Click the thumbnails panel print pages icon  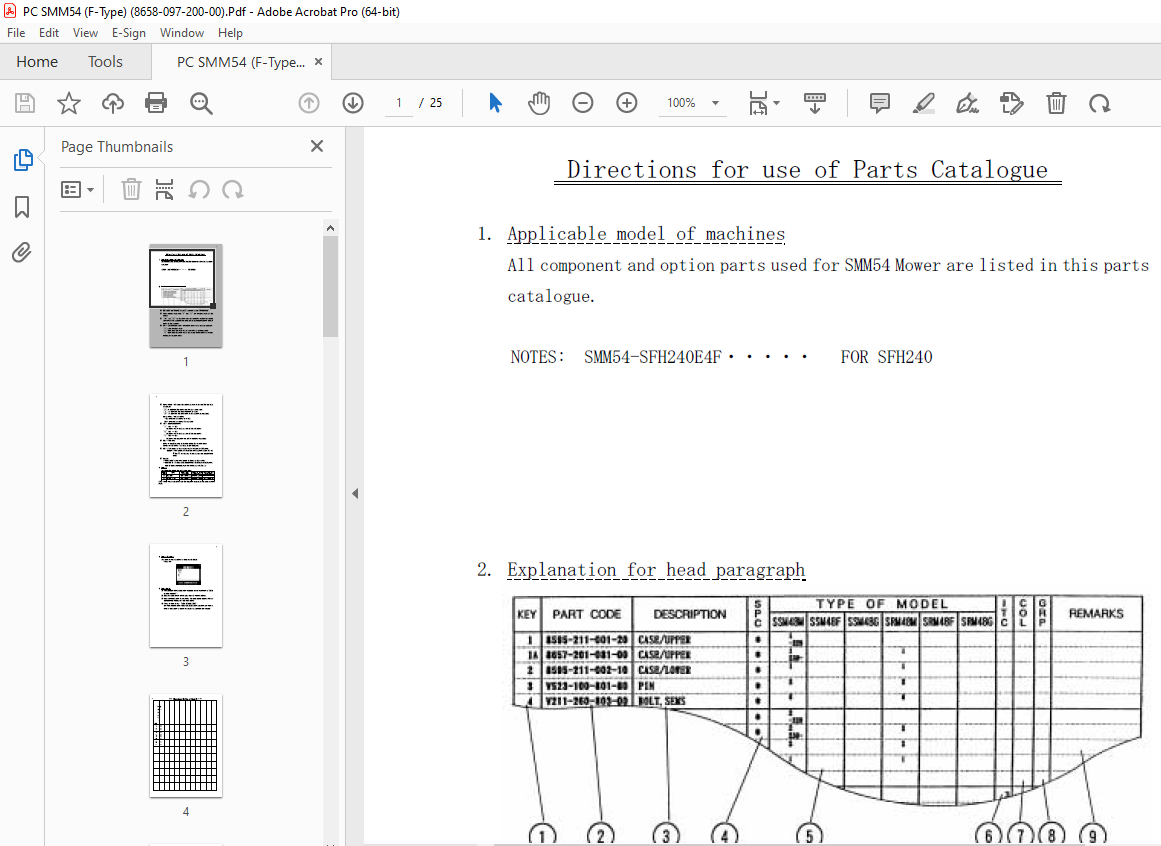click(164, 189)
